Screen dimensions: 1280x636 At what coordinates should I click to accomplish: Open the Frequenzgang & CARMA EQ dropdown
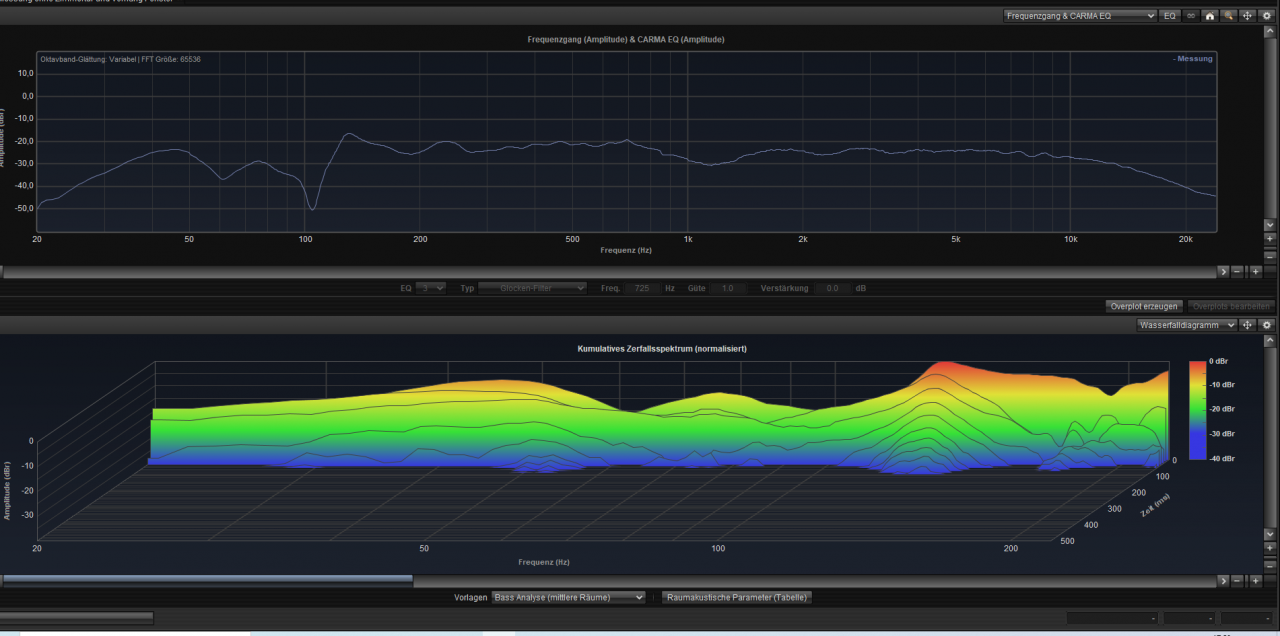[1080, 16]
